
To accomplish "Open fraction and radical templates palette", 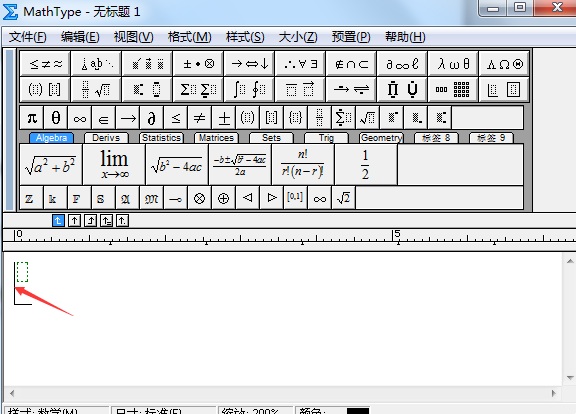I will [96, 89].
